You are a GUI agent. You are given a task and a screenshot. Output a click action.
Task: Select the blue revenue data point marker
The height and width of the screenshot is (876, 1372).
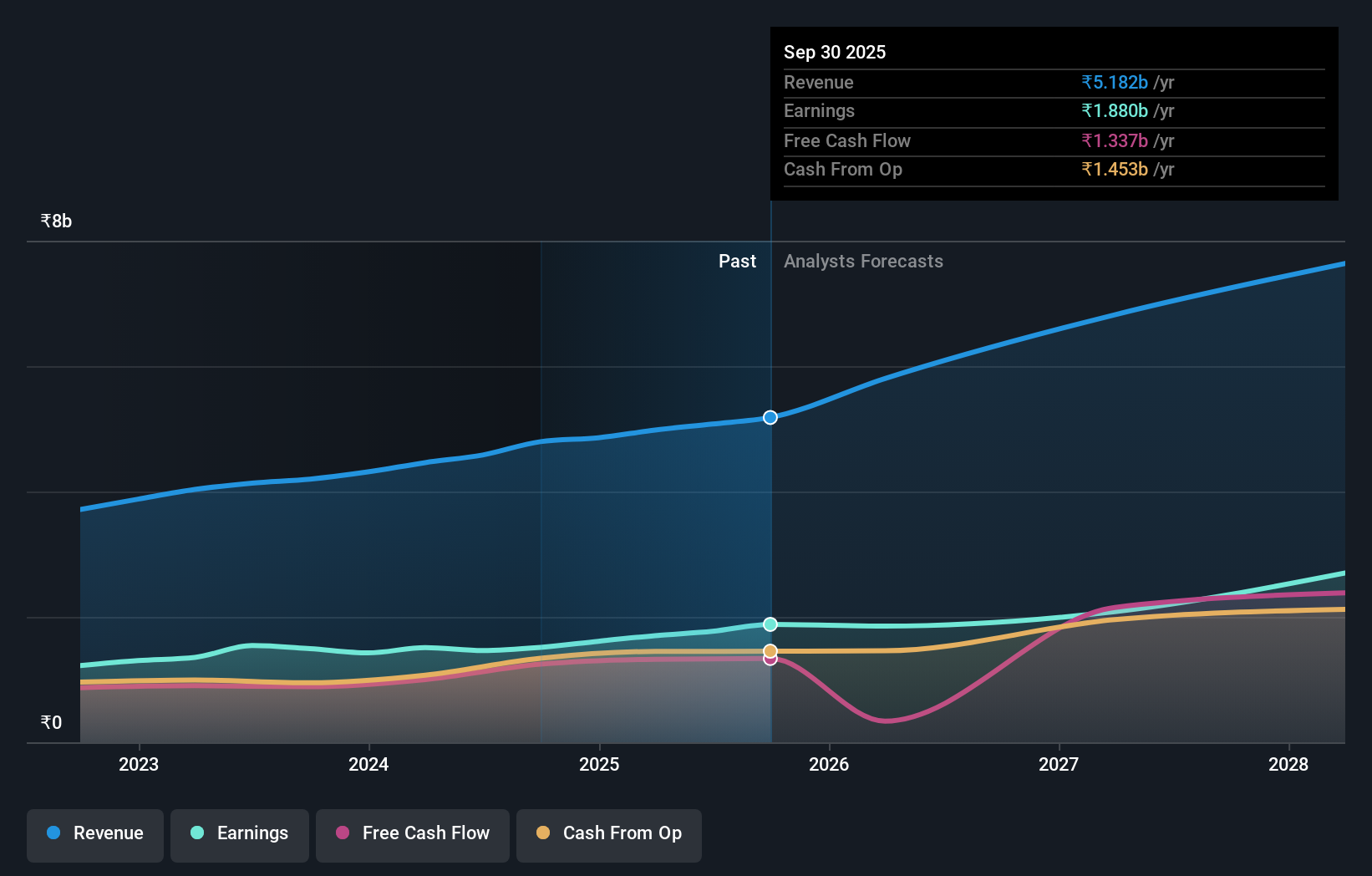tap(770, 417)
